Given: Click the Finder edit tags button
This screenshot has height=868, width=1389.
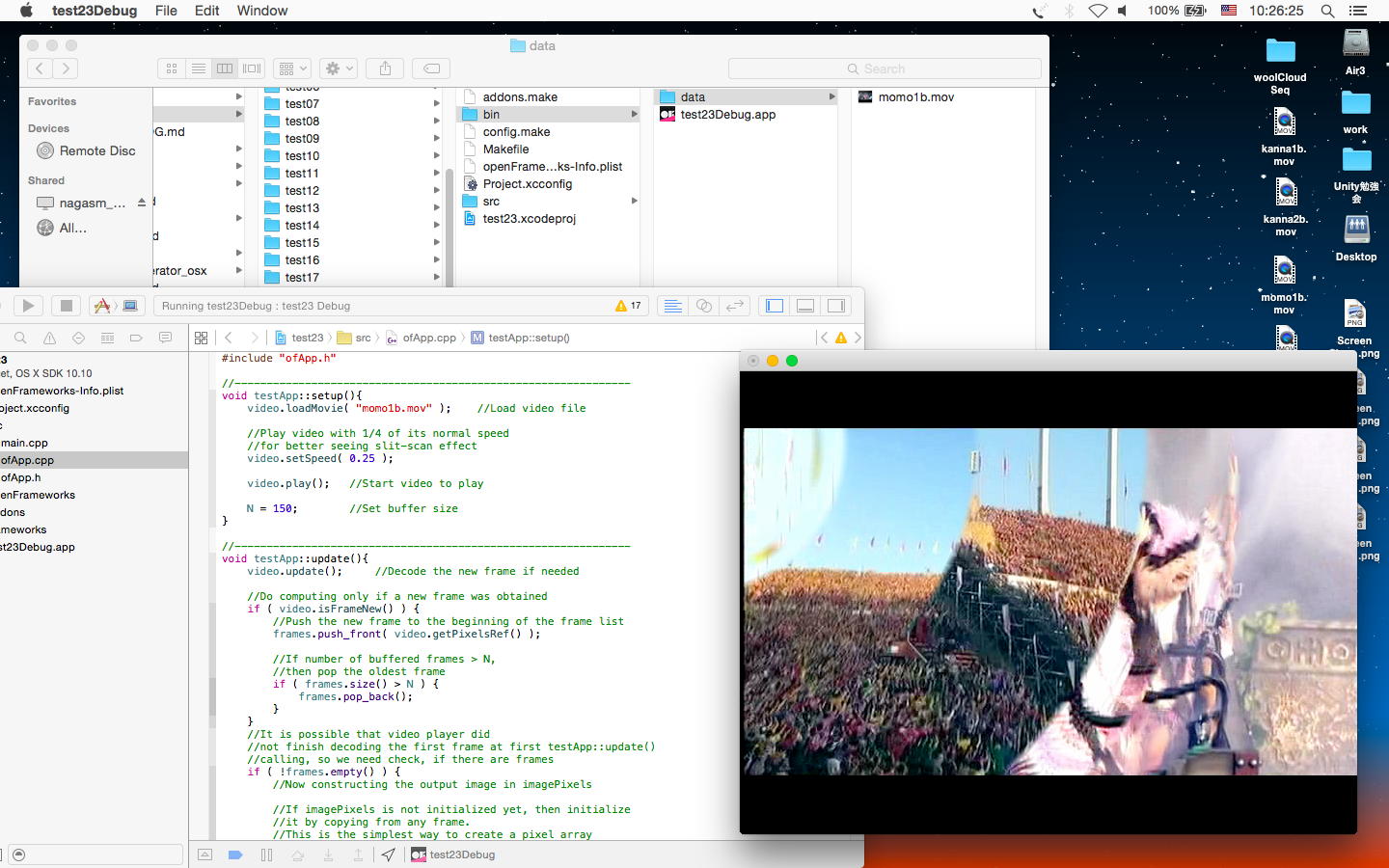Looking at the screenshot, I should point(432,68).
